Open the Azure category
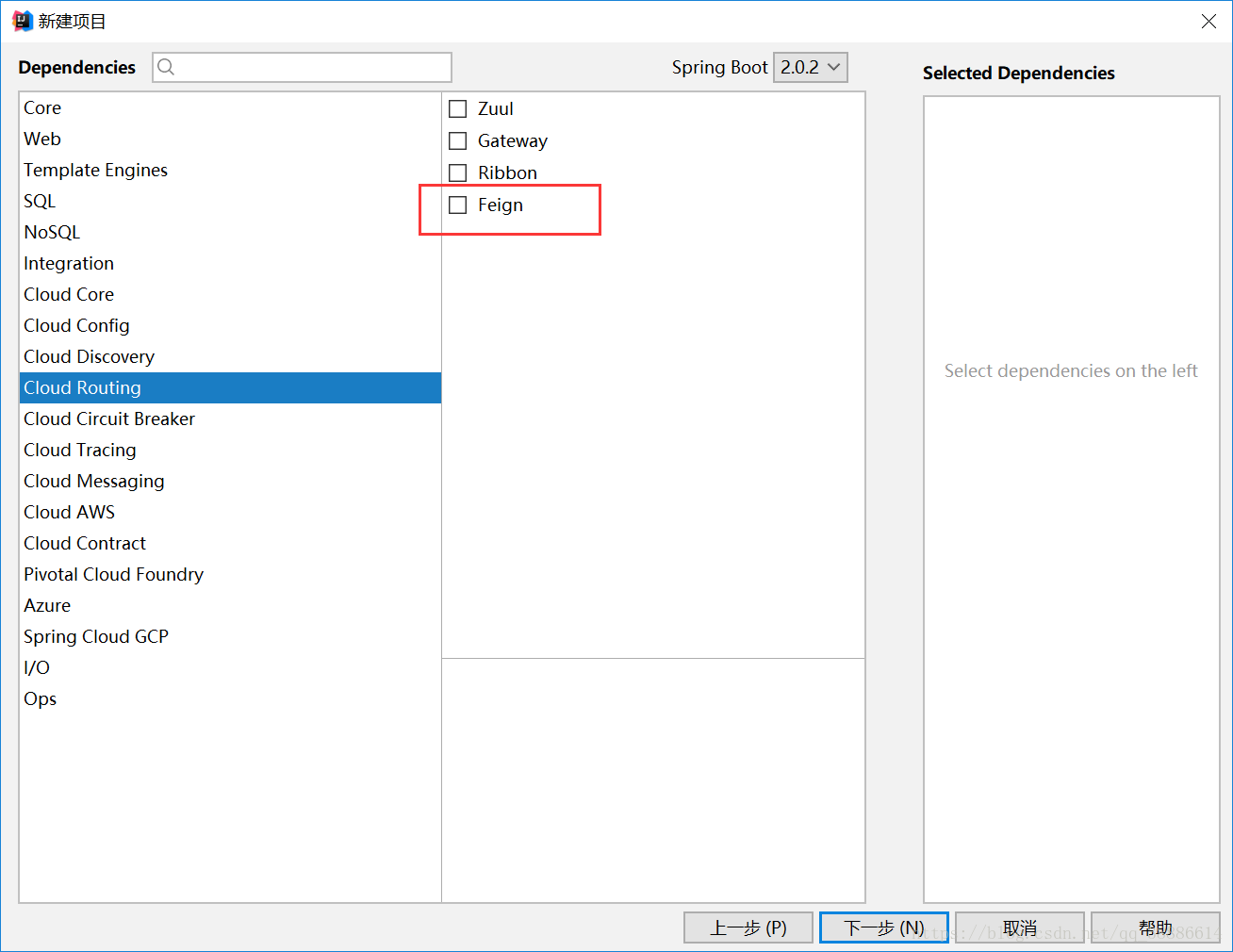 tap(230, 605)
